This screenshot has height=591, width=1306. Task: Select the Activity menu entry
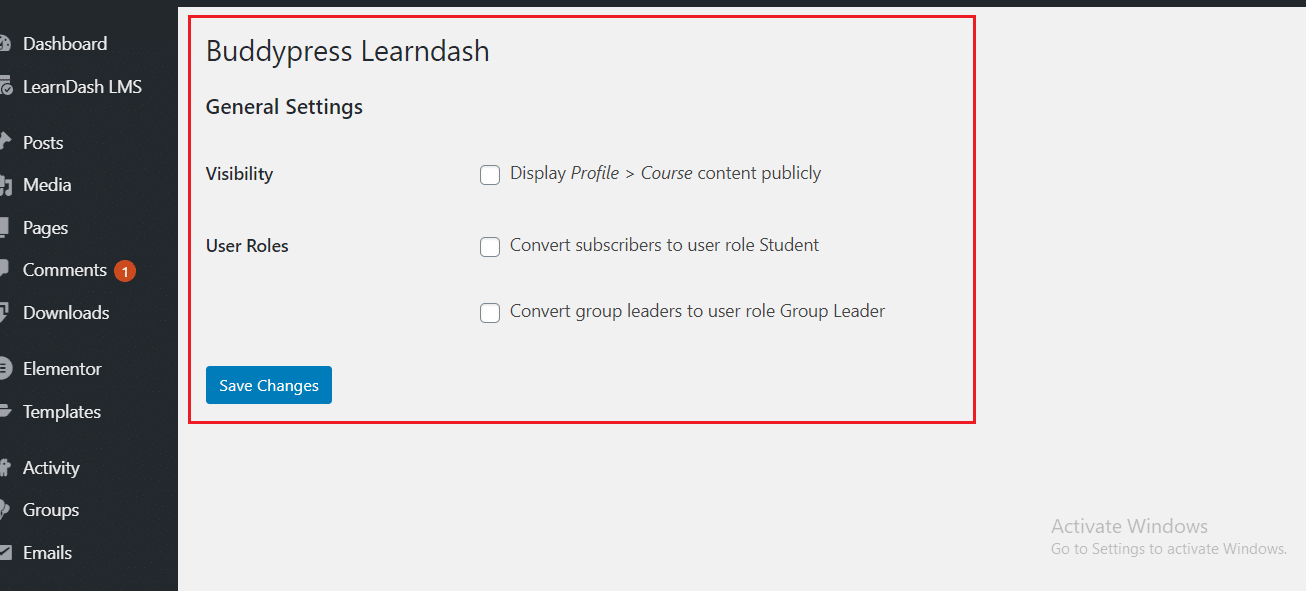pos(51,467)
